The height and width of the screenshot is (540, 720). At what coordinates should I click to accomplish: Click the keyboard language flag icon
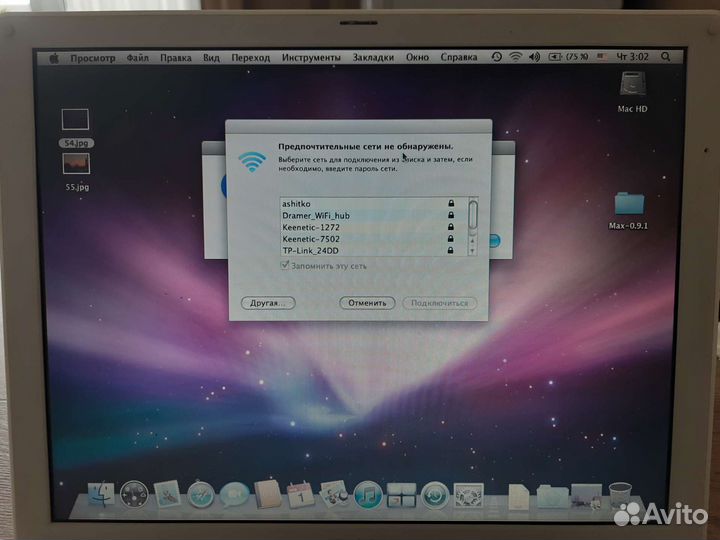(601, 56)
